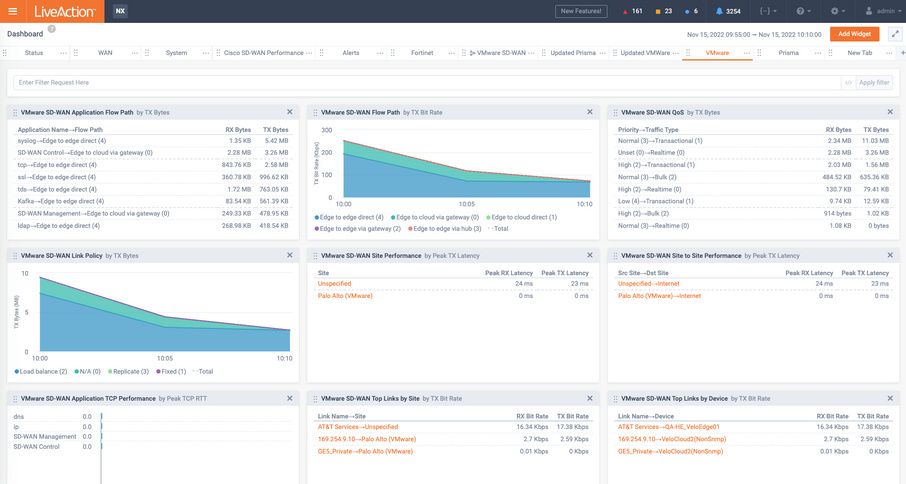Close the Site Performance widget
The image size is (906, 484).
[x=590, y=255]
